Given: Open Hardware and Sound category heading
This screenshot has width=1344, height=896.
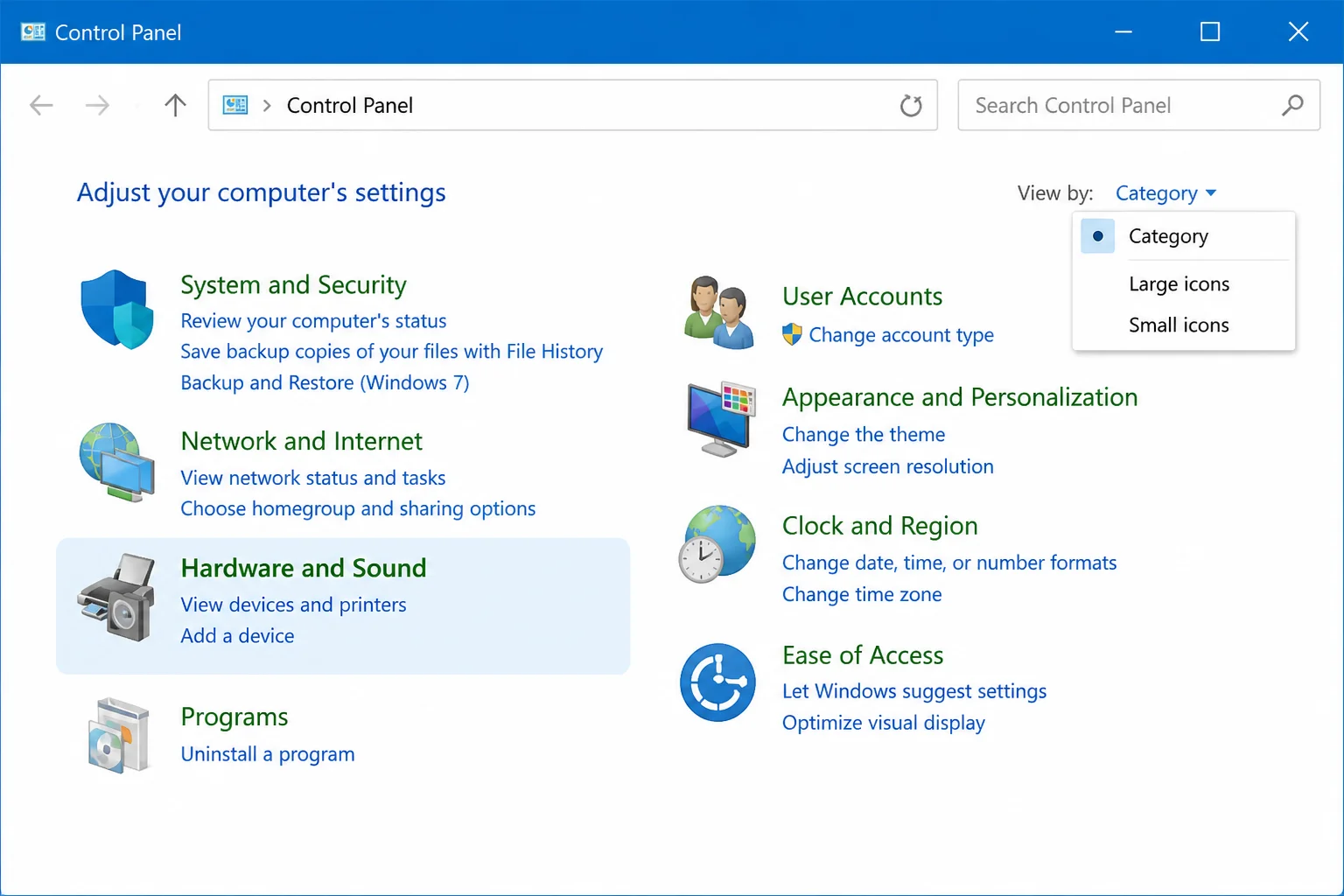Looking at the screenshot, I should [x=303, y=569].
